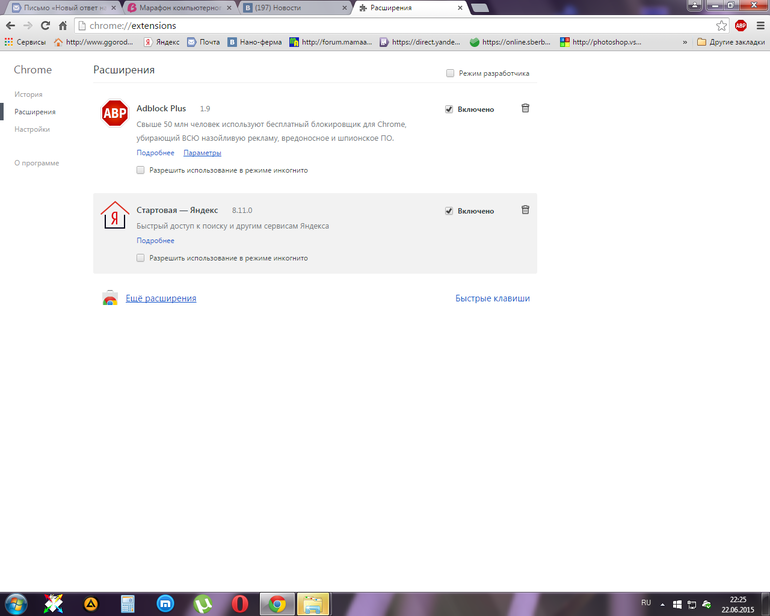Image resolution: width=770 pixels, height=616 pixels.
Task: Click the RU language indicator
Action: pos(646,603)
